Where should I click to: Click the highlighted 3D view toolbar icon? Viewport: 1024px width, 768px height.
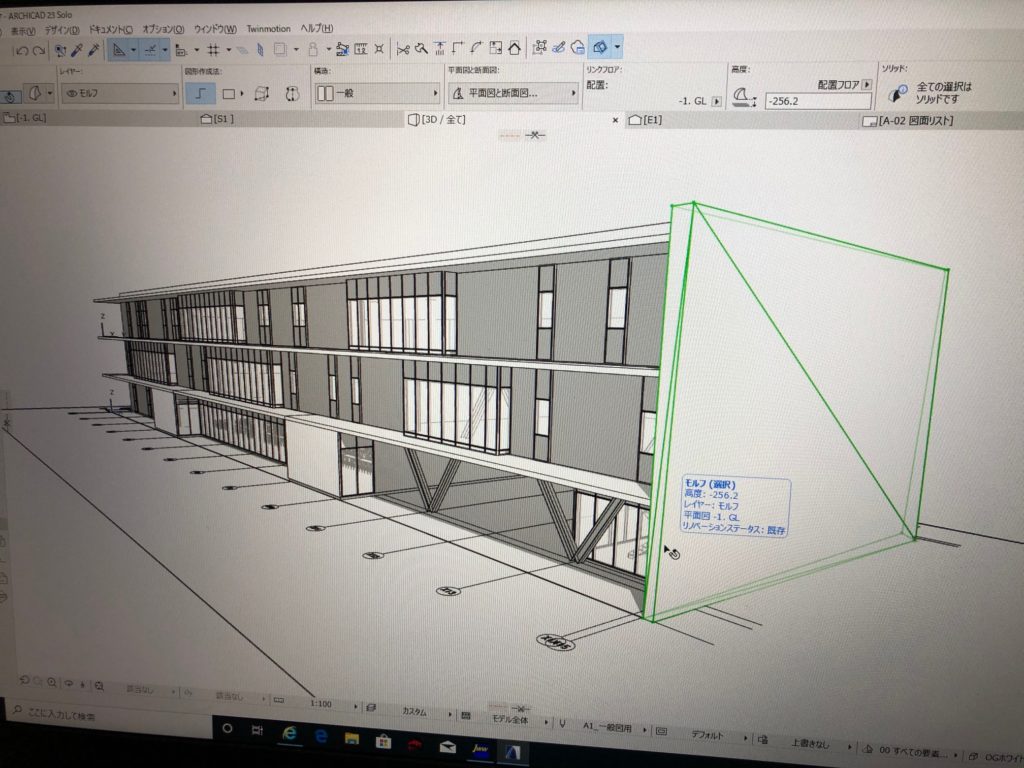600,46
